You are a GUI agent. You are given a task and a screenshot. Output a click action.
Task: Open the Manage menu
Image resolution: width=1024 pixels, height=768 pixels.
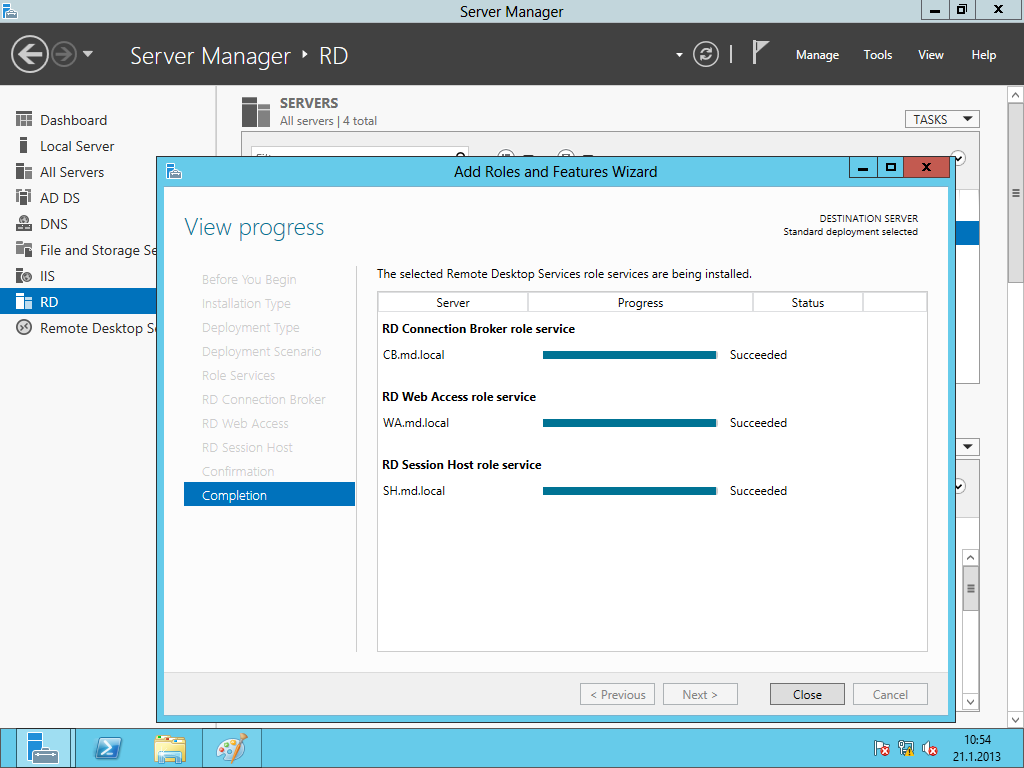(x=817, y=55)
